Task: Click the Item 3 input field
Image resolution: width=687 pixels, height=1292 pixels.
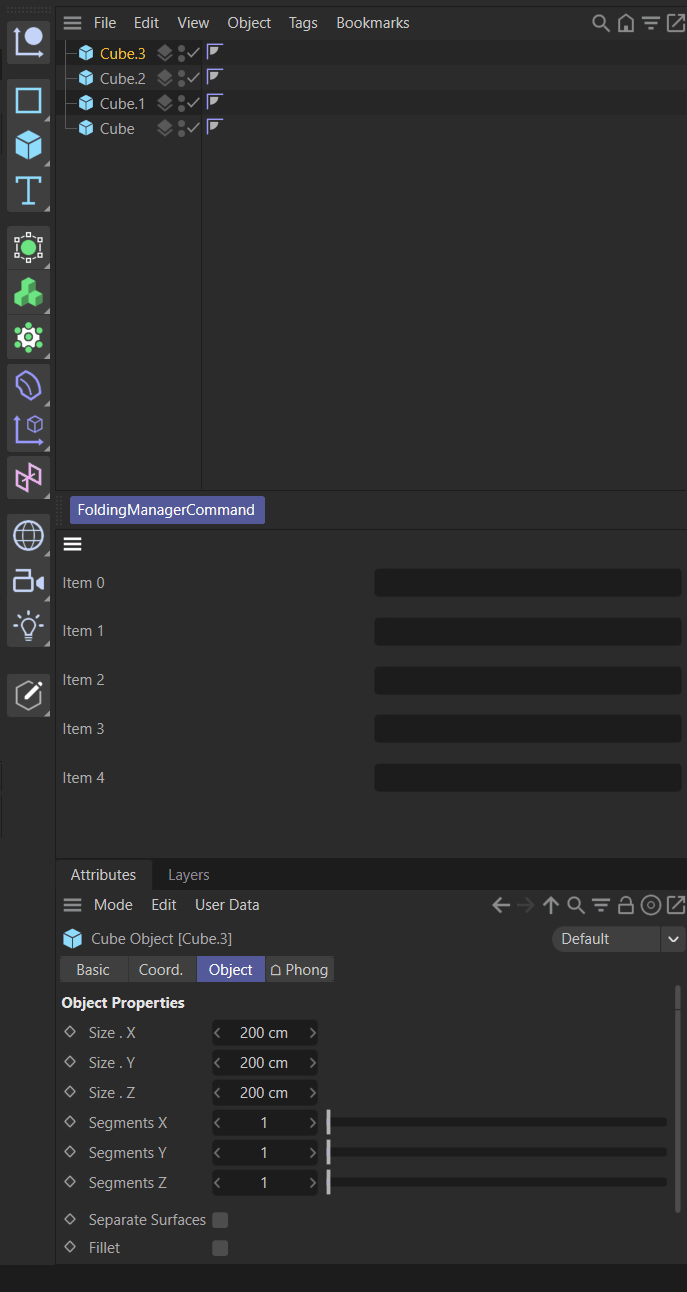Action: (528, 729)
